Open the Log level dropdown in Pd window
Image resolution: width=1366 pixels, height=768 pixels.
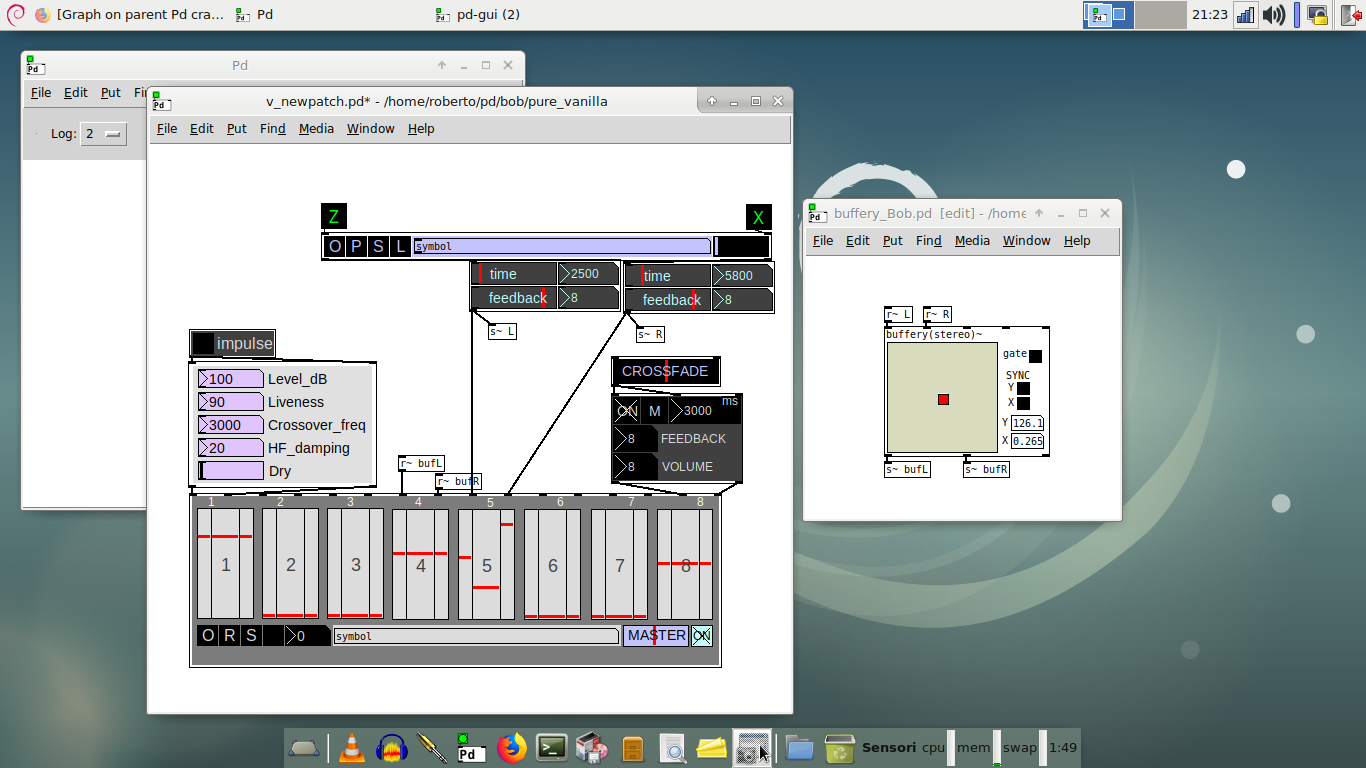pos(103,134)
